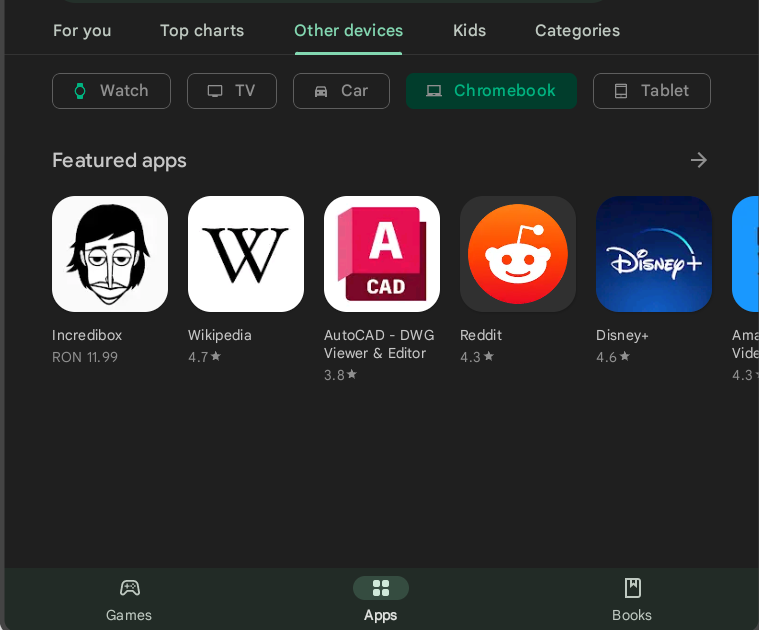Open the Reddit app icon
The height and width of the screenshot is (630, 759).
[518, 254]
